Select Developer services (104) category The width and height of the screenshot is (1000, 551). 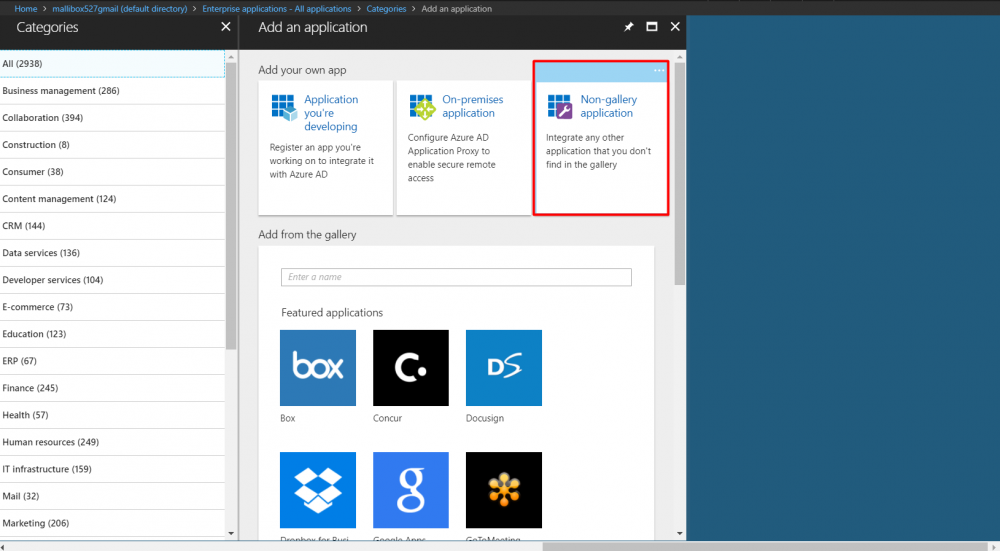coord(112,280)
